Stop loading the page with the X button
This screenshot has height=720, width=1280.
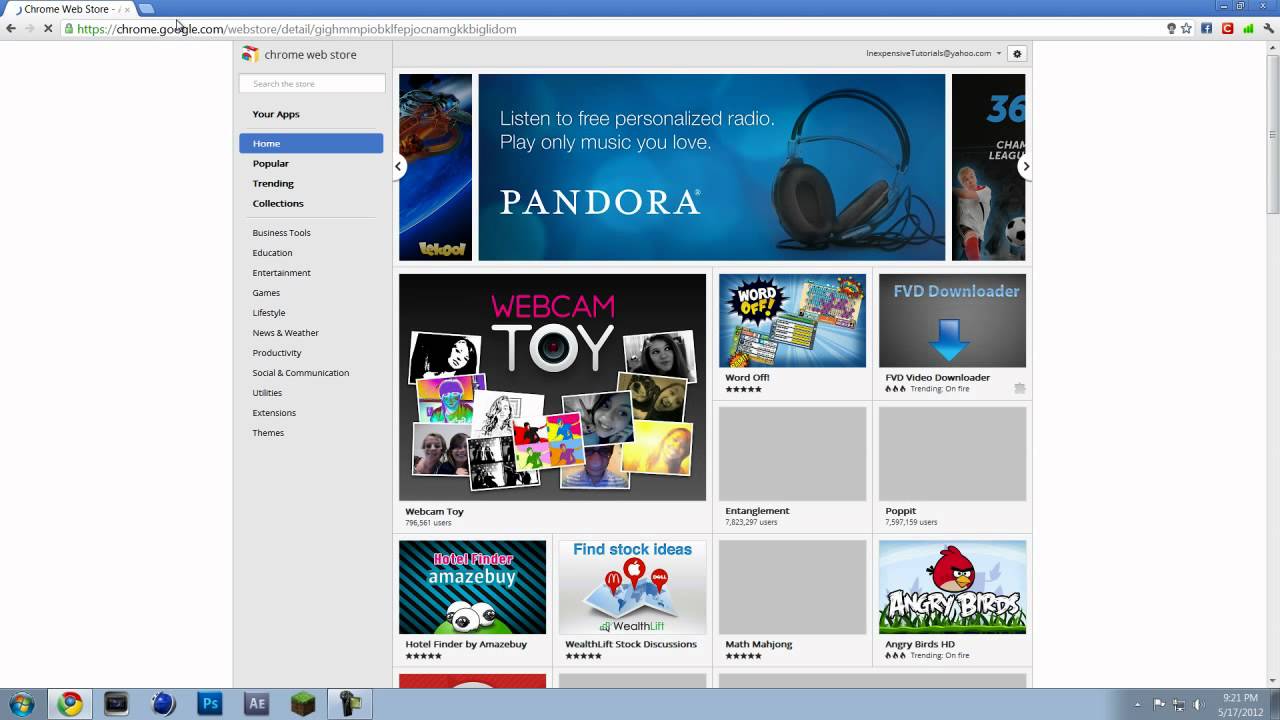(48, 29)
